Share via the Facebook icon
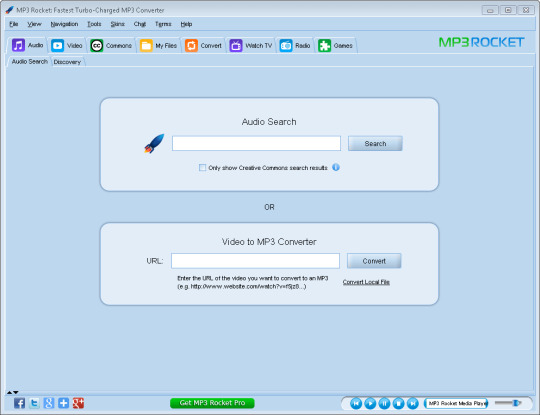This screenshot has height=415, width=540. coord(19,403)
